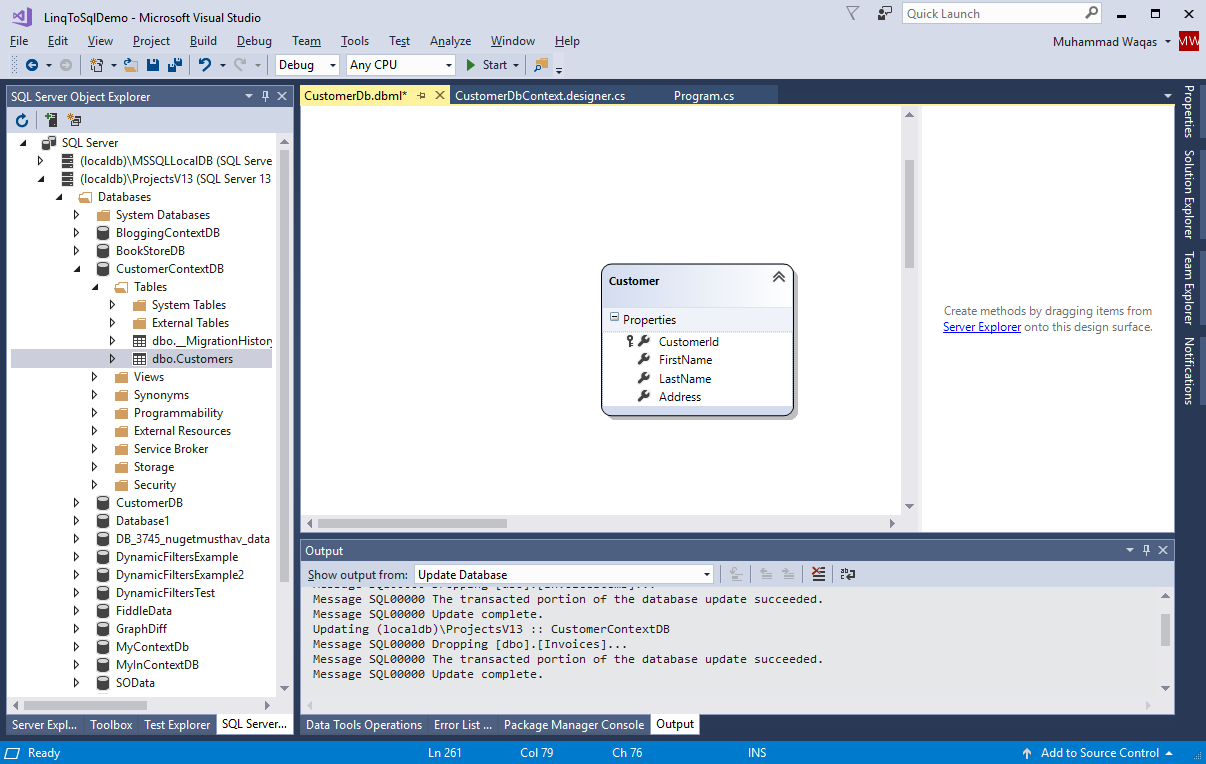This screenshot has width=1206, height=764.
Task: Click the designer vertical scrollbar thumb
Action: pyautogui.click(x=909, y=214)
